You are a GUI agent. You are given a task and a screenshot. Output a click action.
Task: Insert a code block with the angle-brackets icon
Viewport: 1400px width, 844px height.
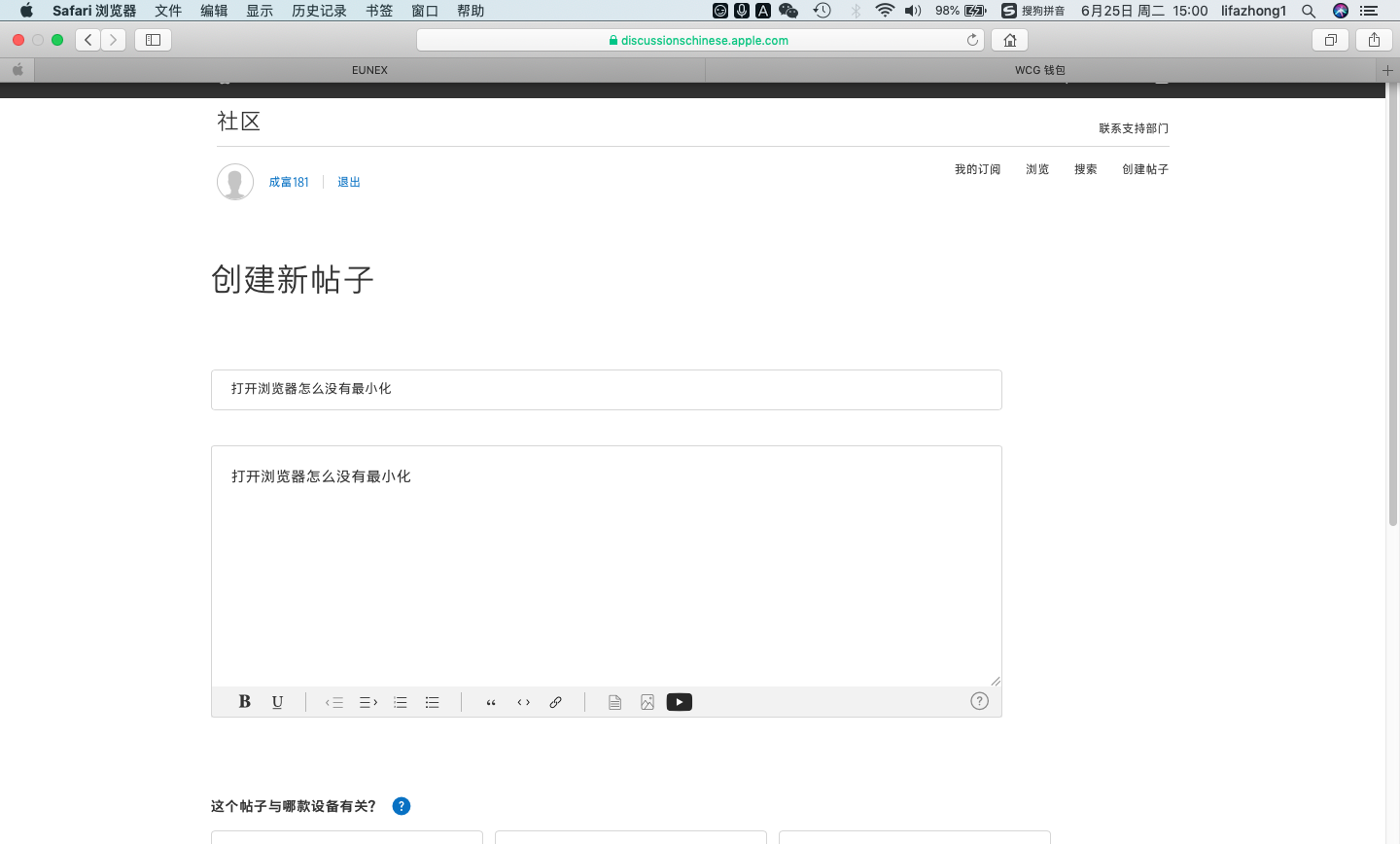pos(524,702)
